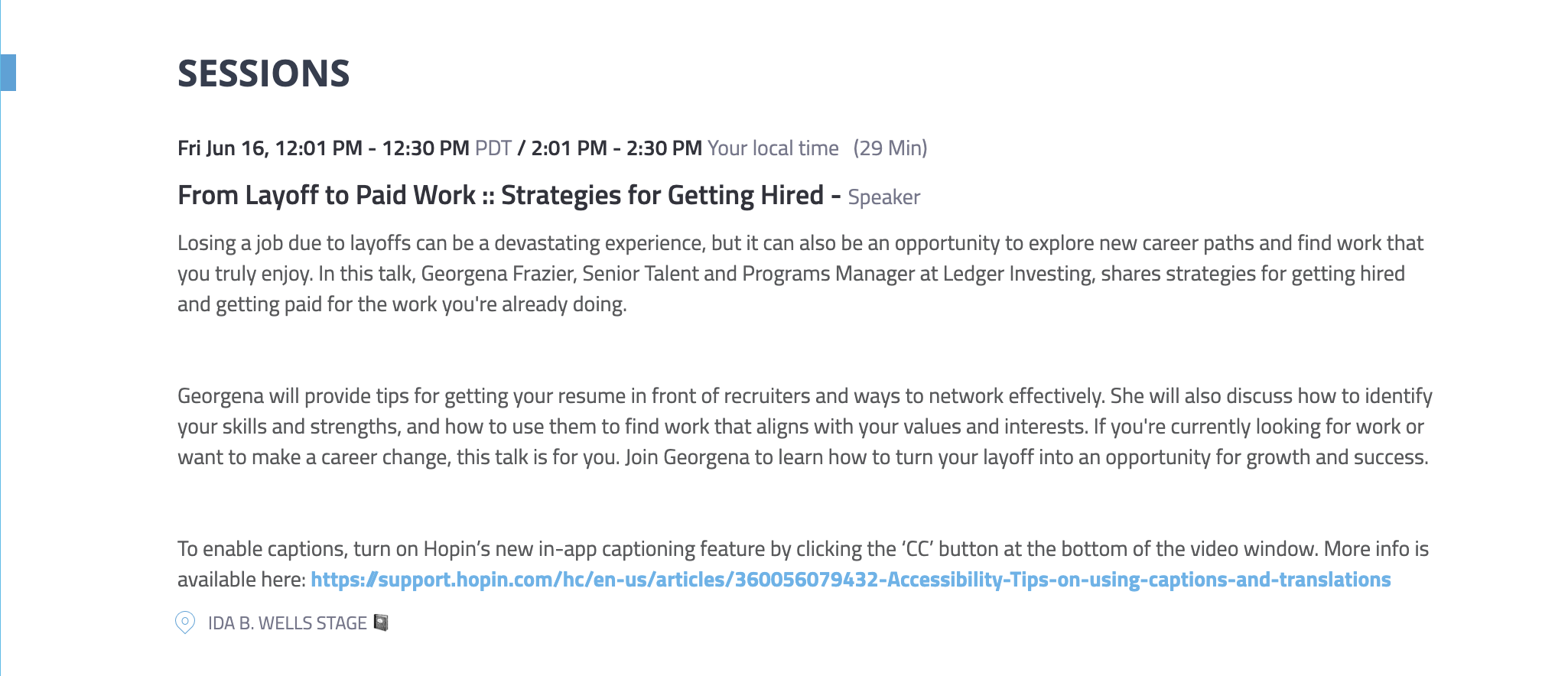Click the Your local time label
The width and height of the screenshot is (1568, 676).
773,148
